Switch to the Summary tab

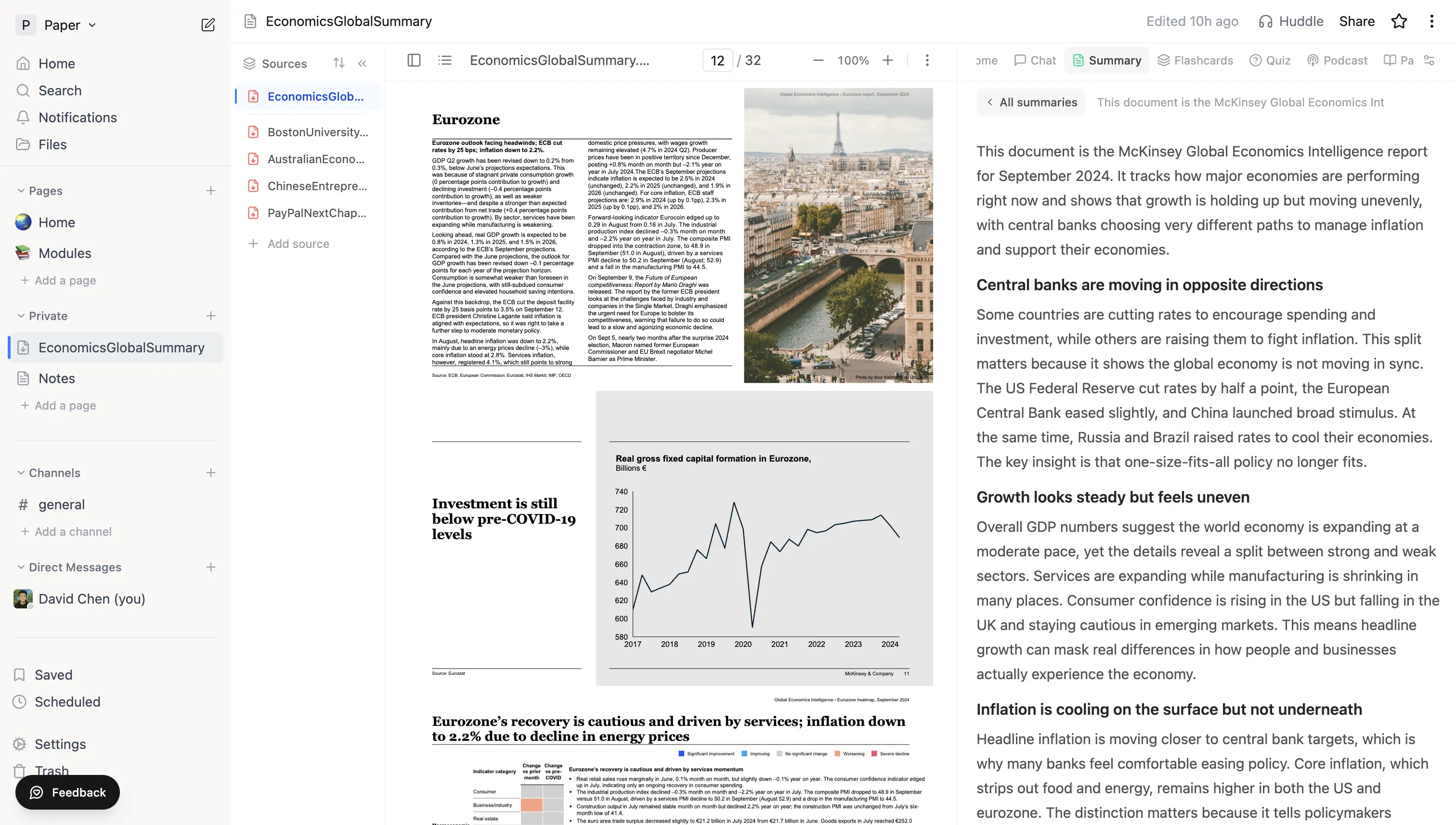(1106, 61)
